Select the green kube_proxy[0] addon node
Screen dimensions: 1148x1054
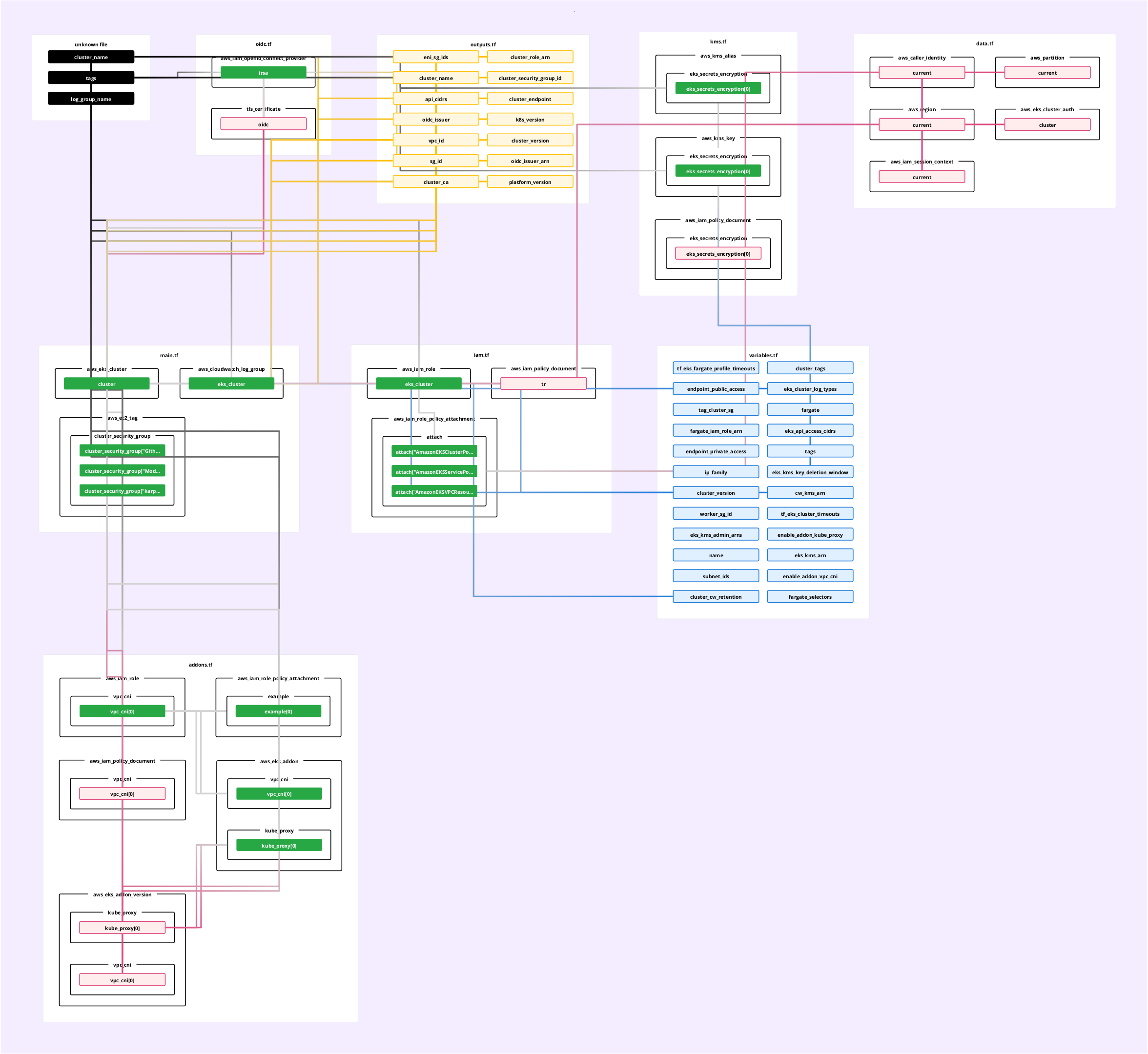(x=279, y=845)
